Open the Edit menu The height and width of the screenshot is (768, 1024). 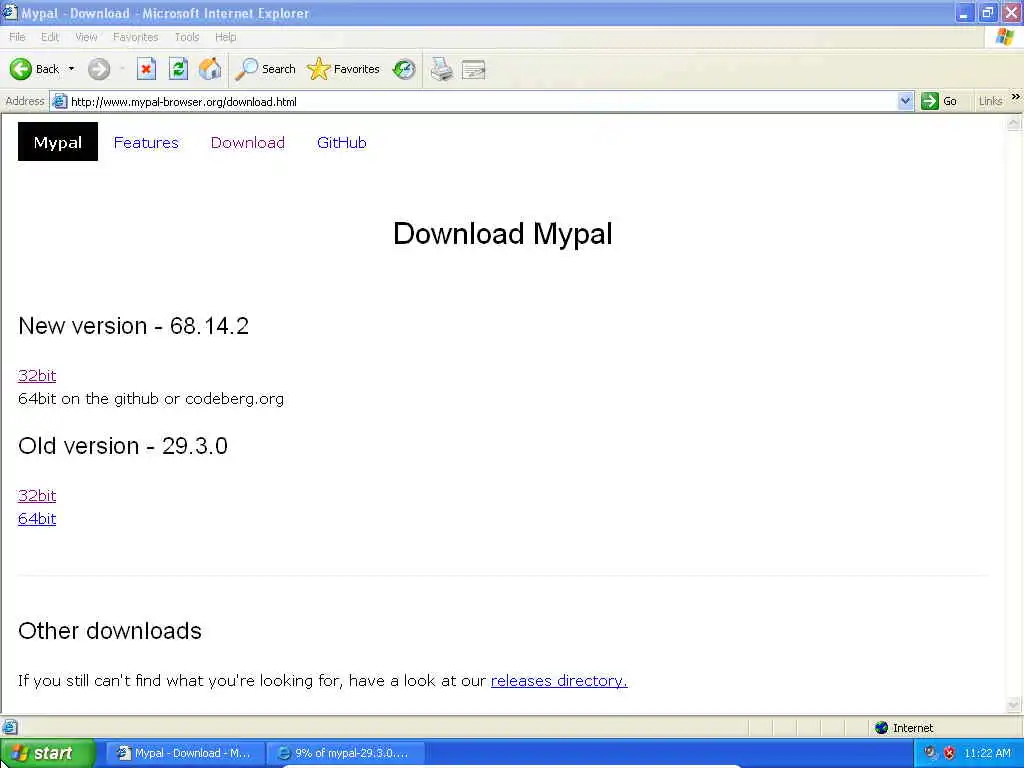[50, 37]
